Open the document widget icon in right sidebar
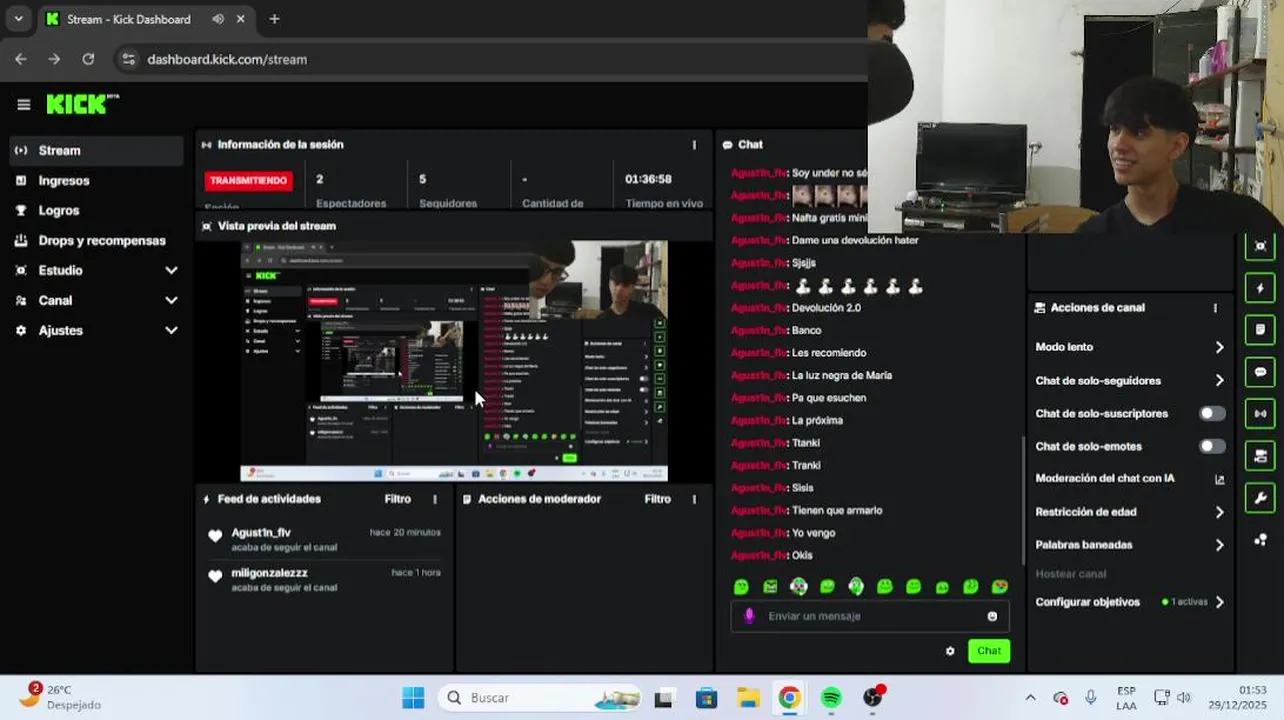 1260,329
